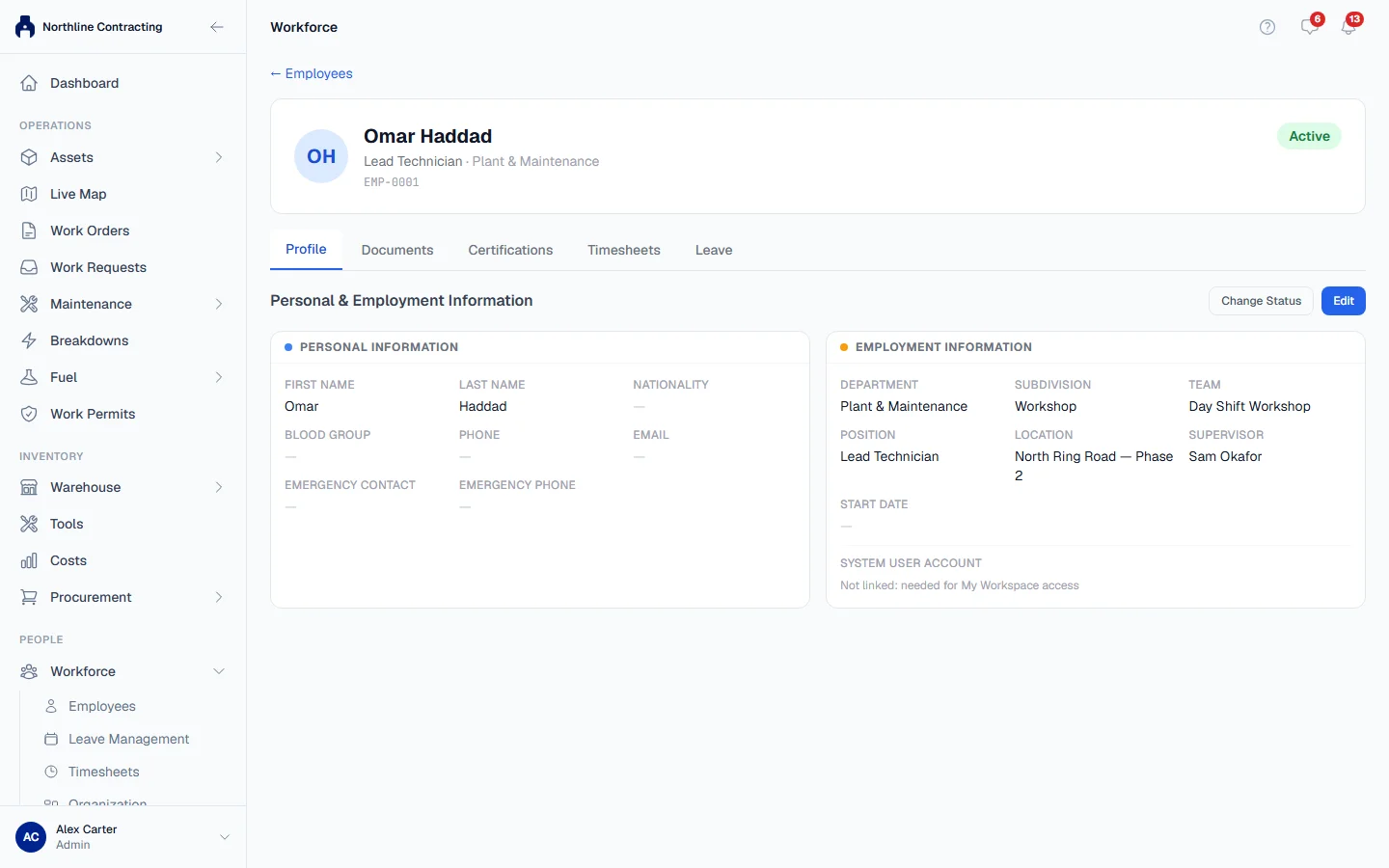Open the notifications bell with 13 badge
The height and width of the screenshot is (868, 1389).
(x=1349, y=26)
